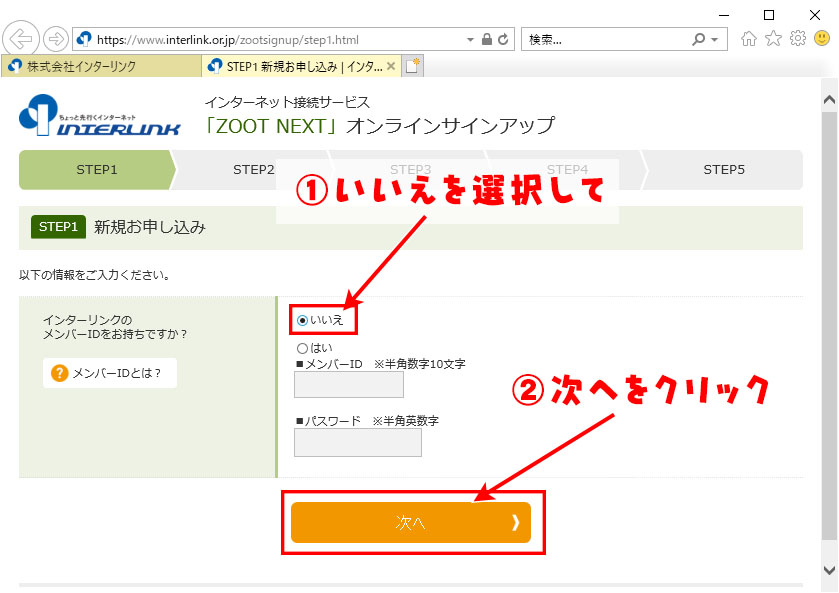Open a new browser tab
839x593 pixels.
(413, 66)
